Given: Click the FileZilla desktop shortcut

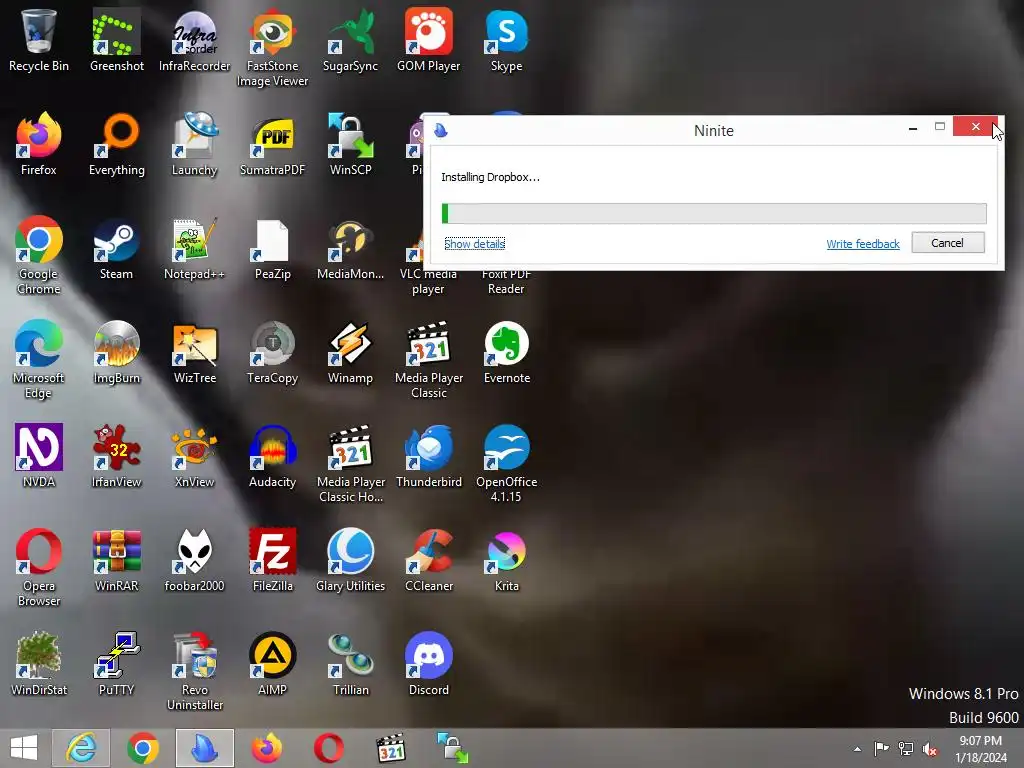Looking at the screenshot, I should 272,560.
